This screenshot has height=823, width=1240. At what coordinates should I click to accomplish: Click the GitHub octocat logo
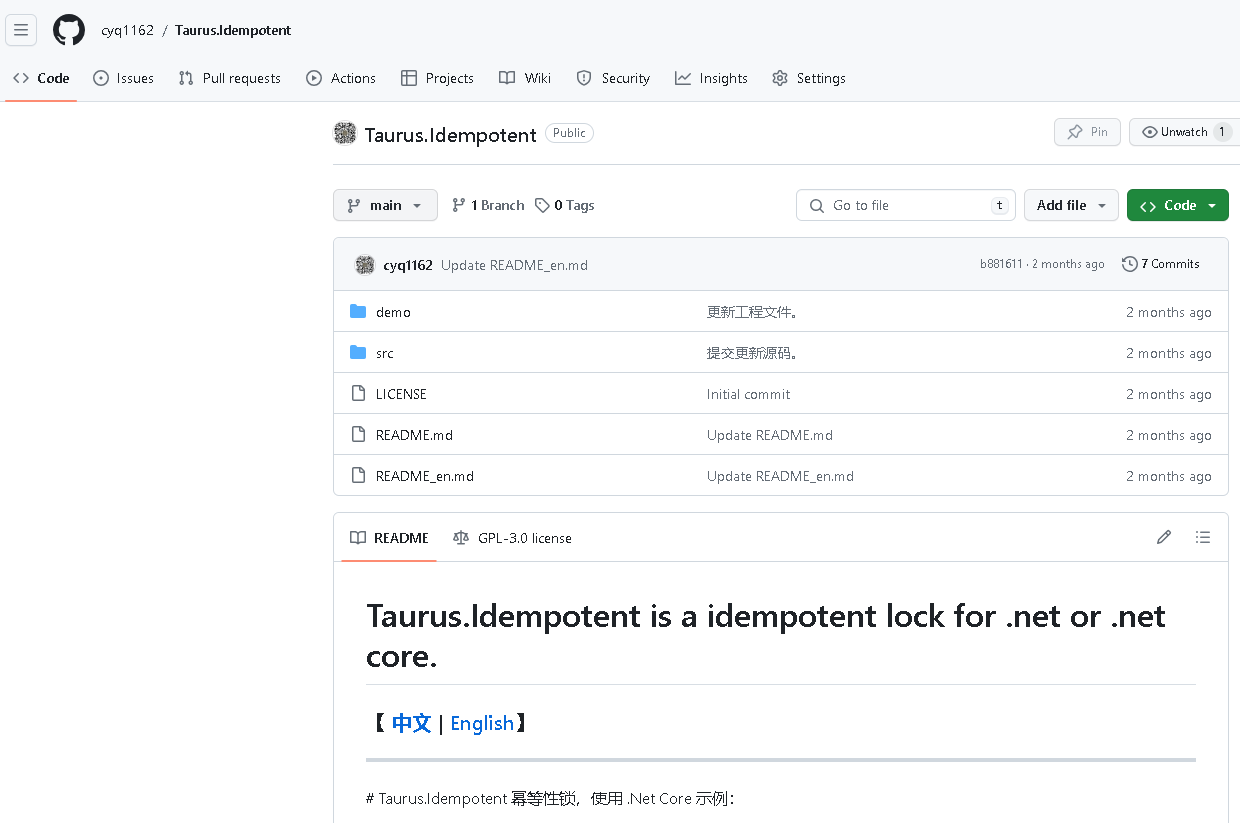(69, 30)
